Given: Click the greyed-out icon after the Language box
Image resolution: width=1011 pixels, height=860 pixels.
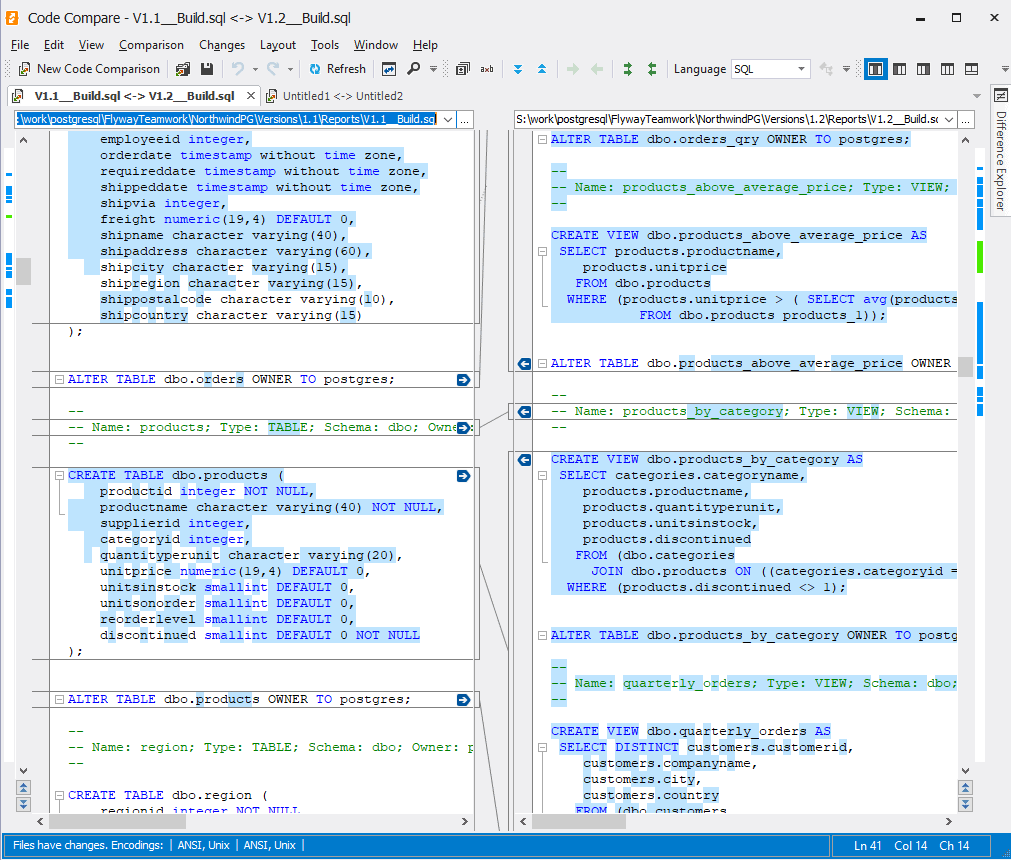Looking at the screenshot, I should 826,69.
